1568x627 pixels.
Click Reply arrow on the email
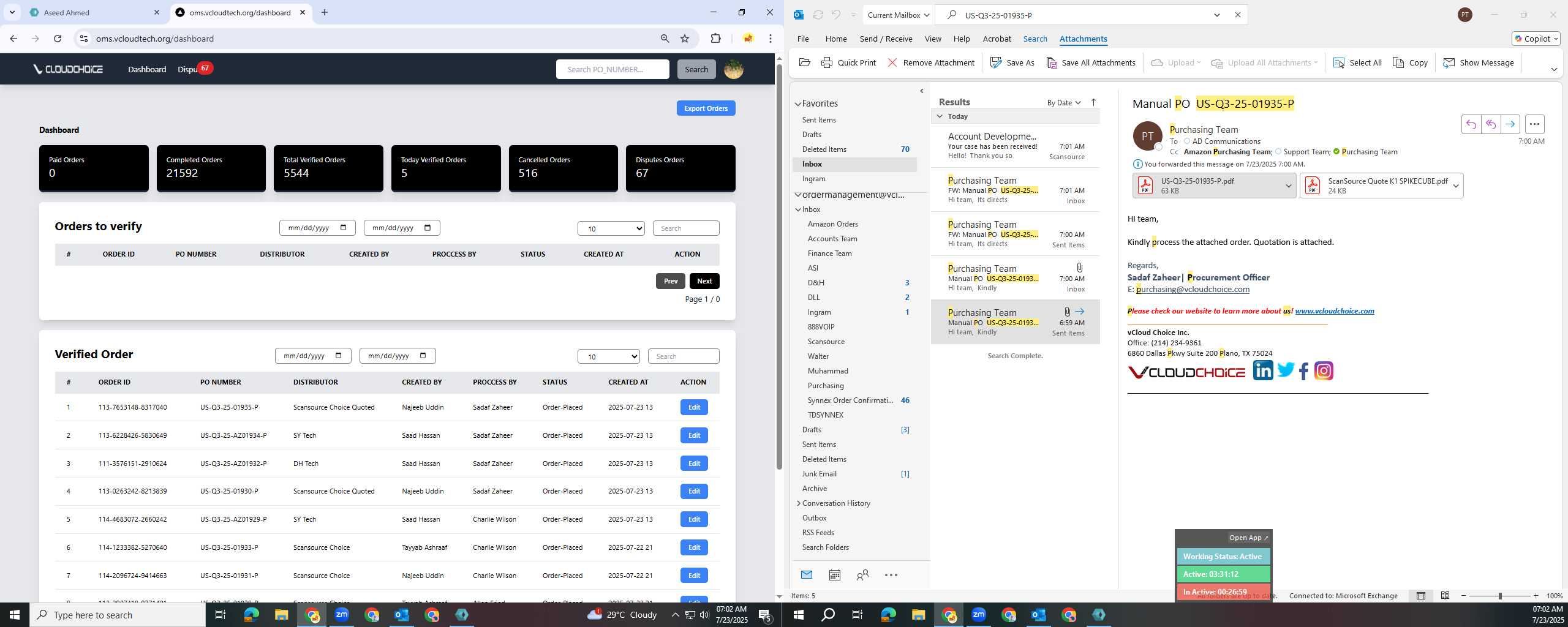(x=1471, y=124)
